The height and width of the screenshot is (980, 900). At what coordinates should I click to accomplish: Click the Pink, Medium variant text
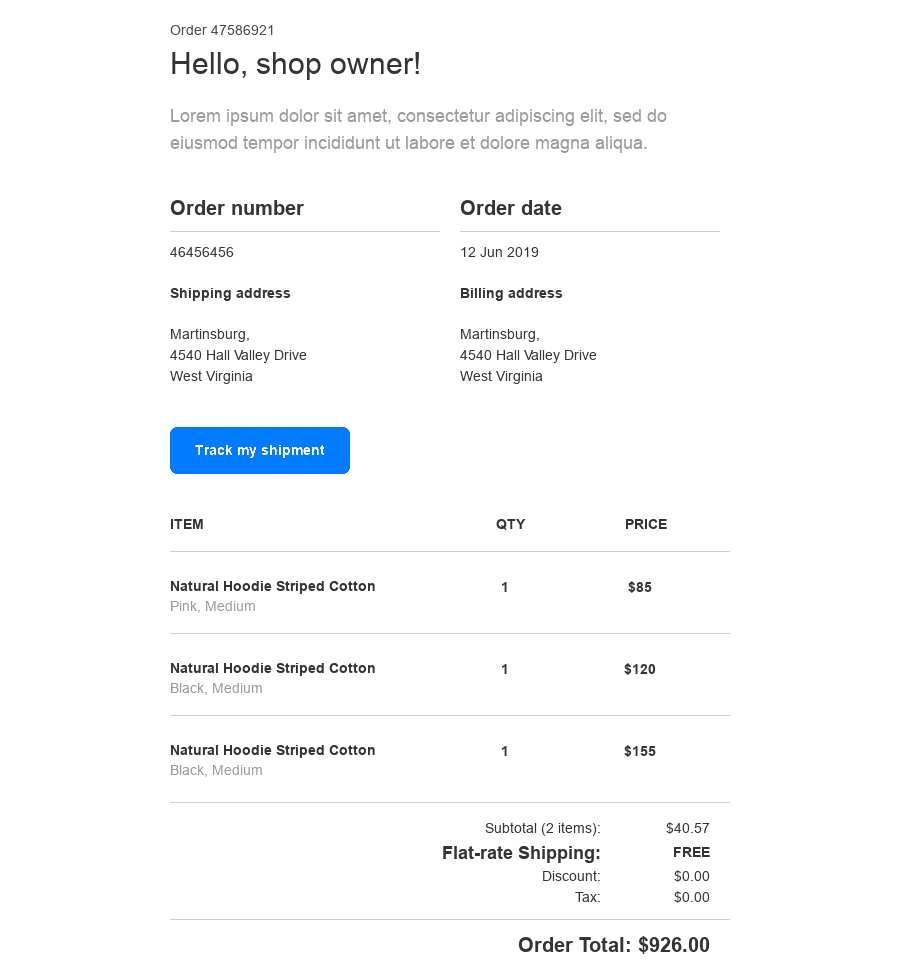213,606
